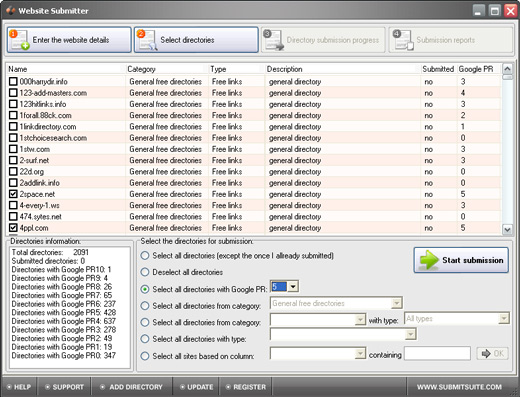The image size is (520, 397).
Task: Select the 2-surf.net row name
Action: point(34,160)
